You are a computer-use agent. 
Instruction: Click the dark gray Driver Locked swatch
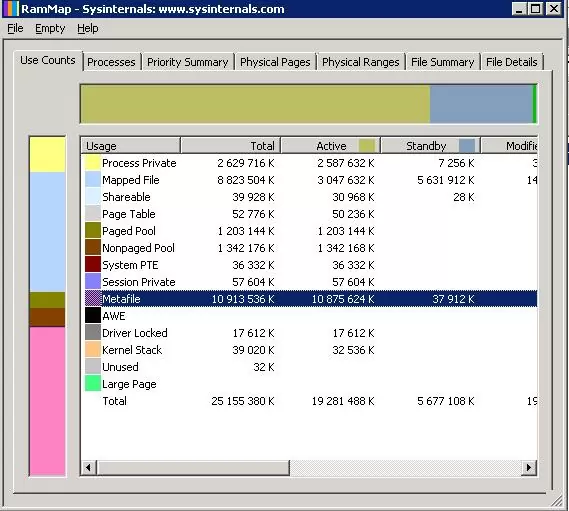93,333
